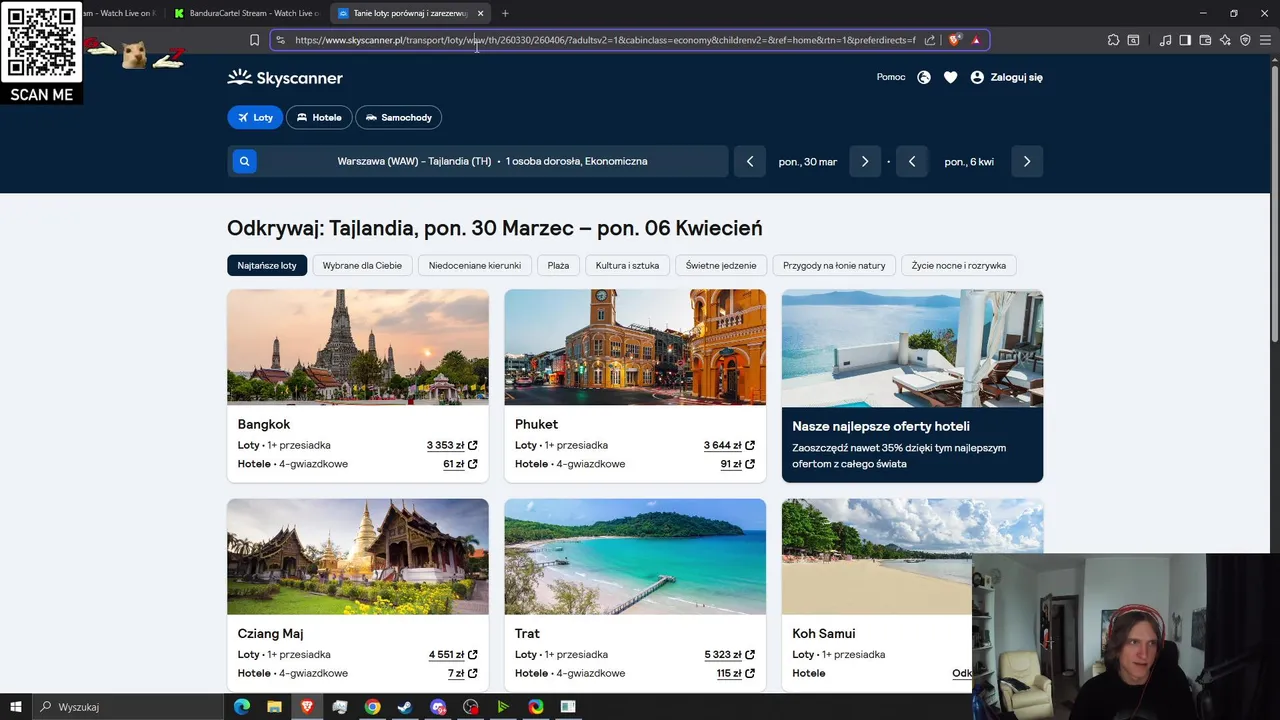Close the active Skyscanner browser tab
This screenshot has height=720, width=1280.
(480, 13)
